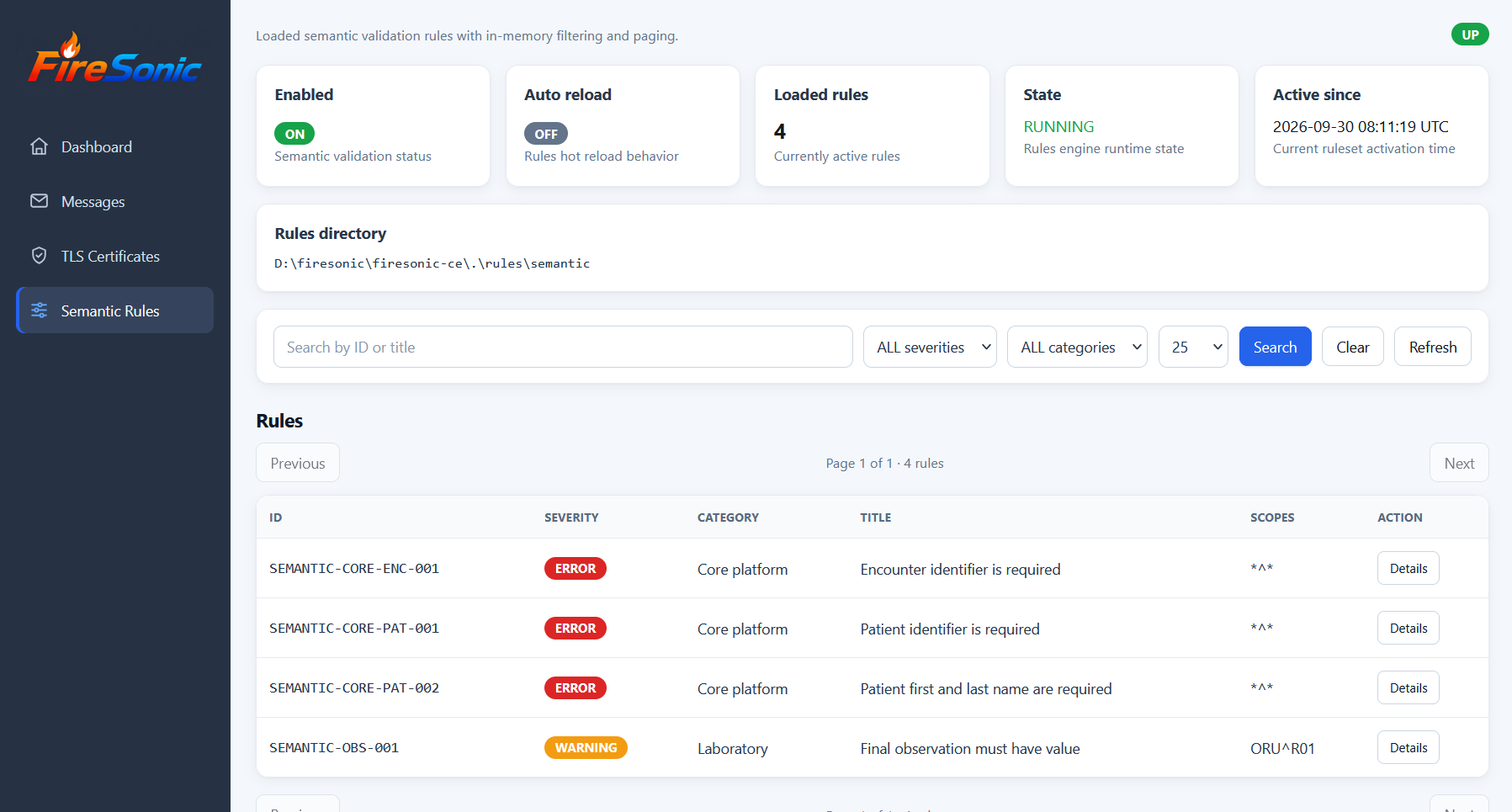Select Semantic Rules in sidebar
This screenshot has height=812, width=1512.
[114, 310]
